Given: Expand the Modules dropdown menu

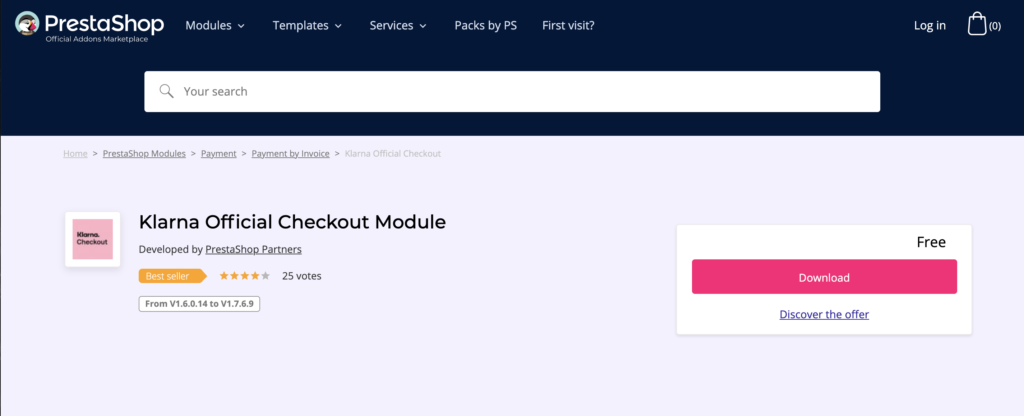Looking at the screenshot, I should [x=215, y=25].
